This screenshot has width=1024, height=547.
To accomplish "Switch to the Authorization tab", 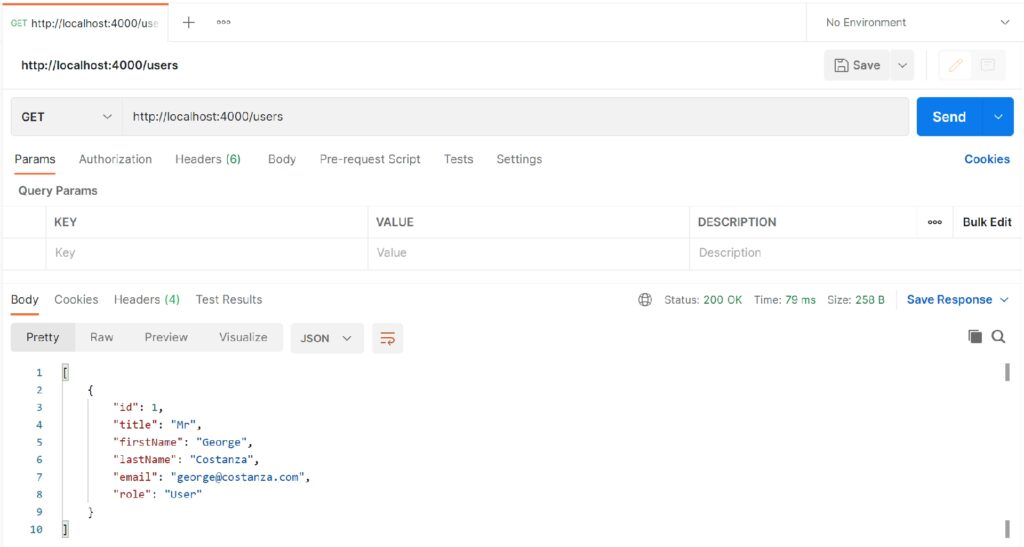I will [115, 159].
